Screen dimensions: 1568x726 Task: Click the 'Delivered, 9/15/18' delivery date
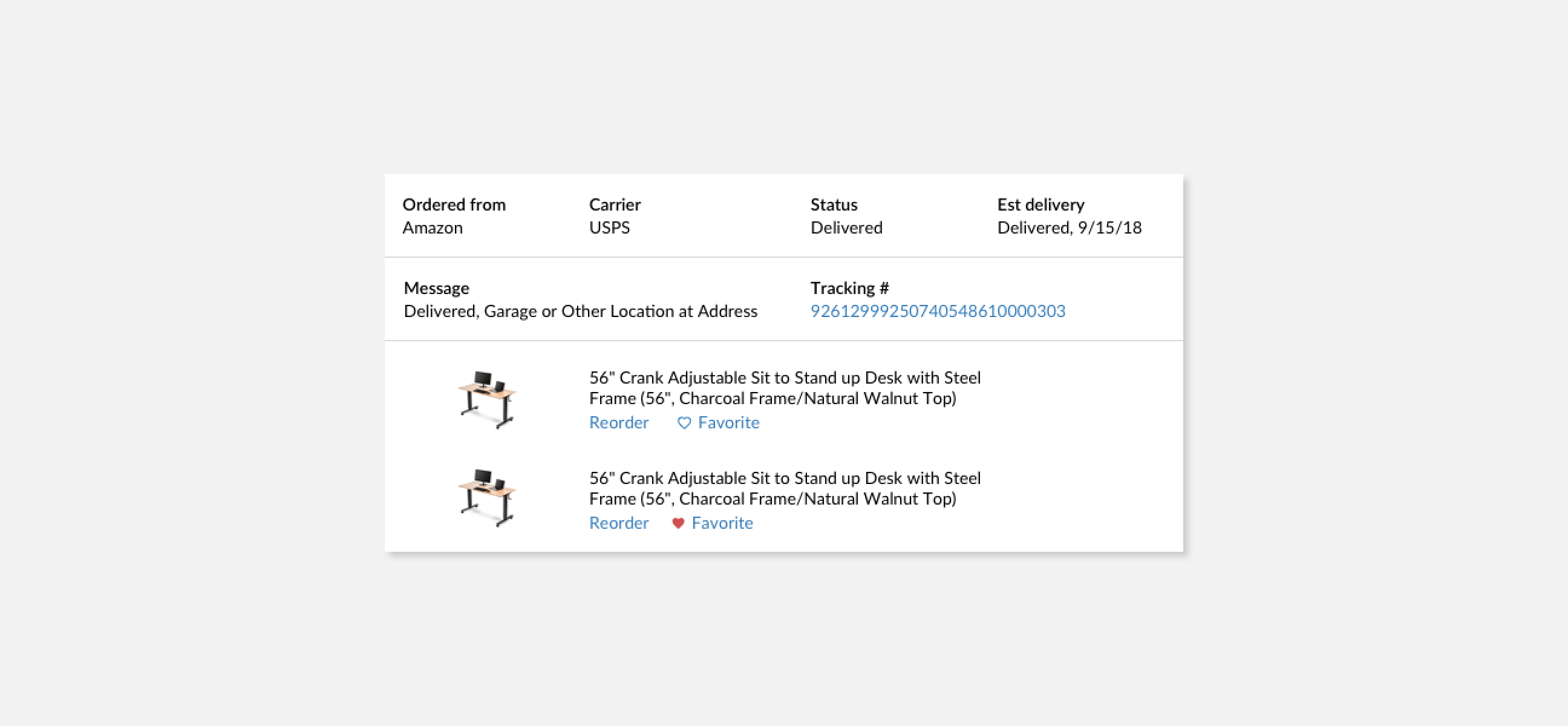(1069, 227)
